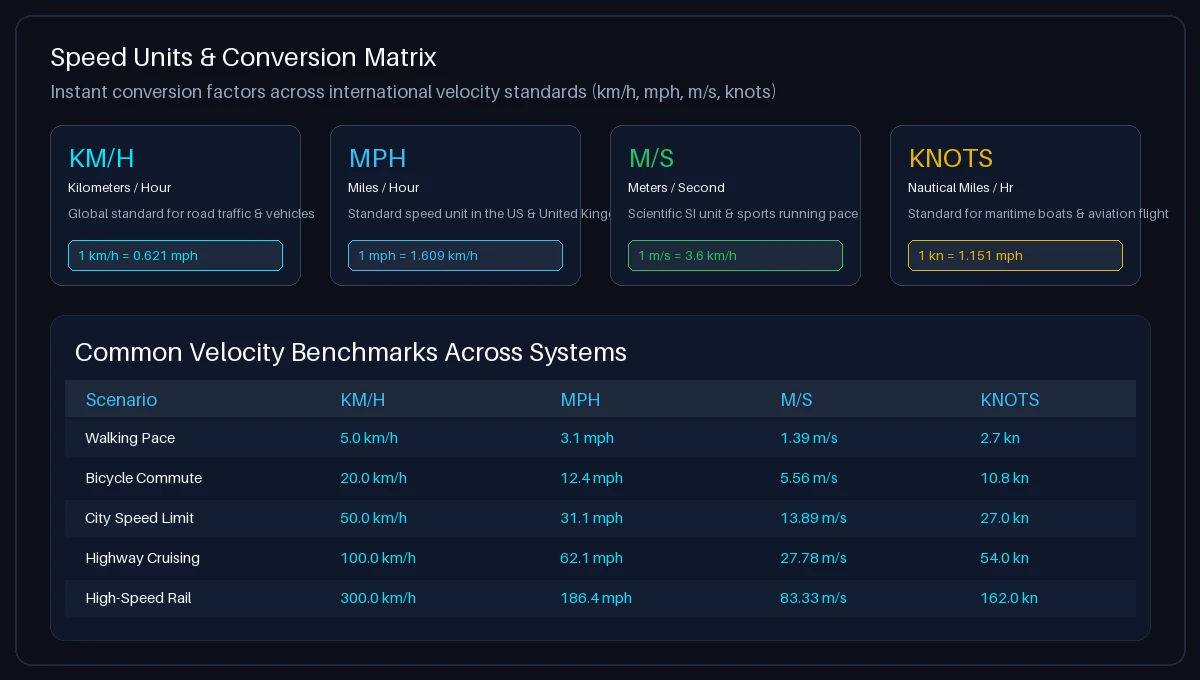Click the M/S table column header
The width and height of the screenshot is (1200, 680).
pos(796,399)
